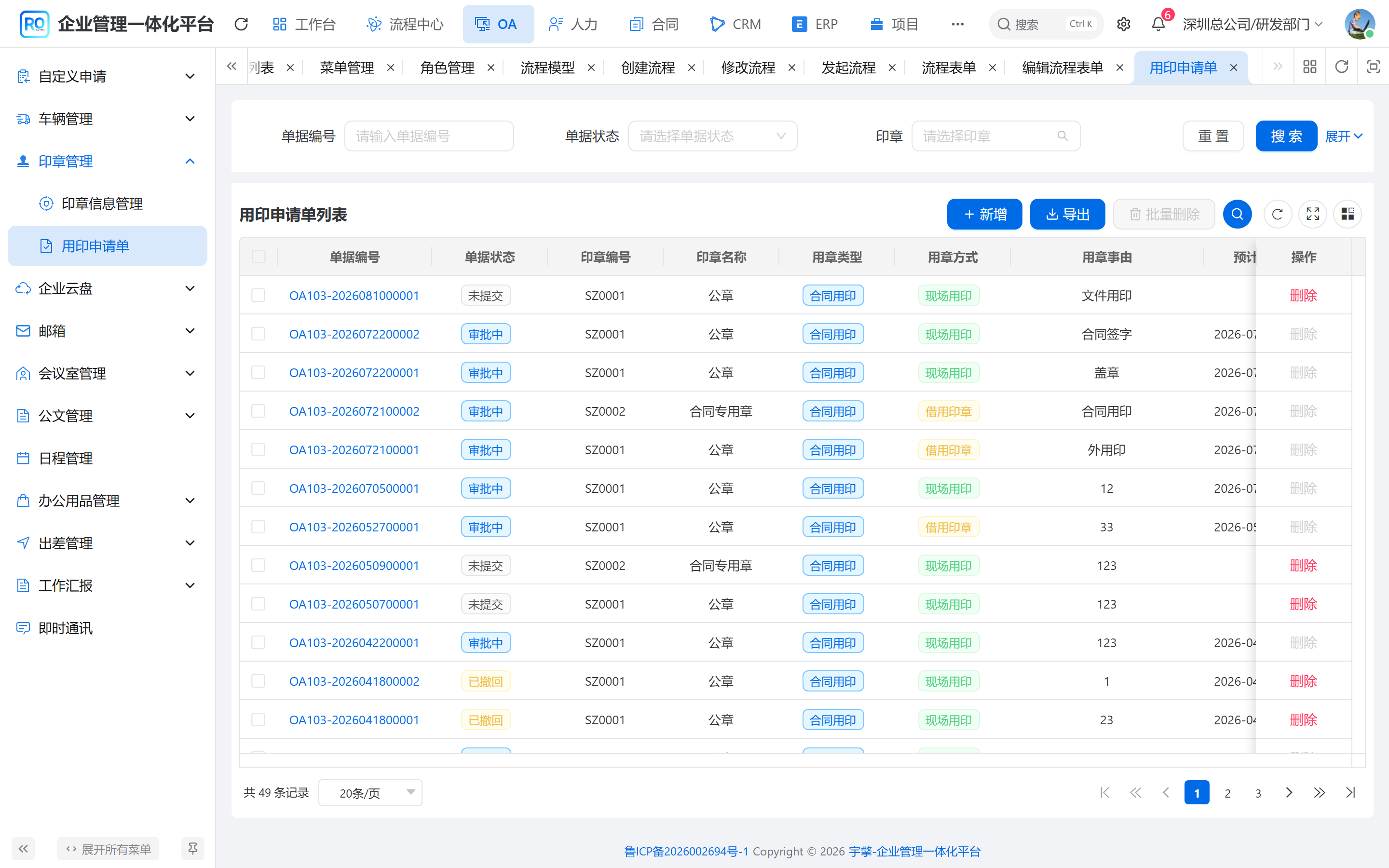Image resolution: width=1389 pixels, height=868 pixels.
Task: Check row OA103-2026081000001 checkbox
Action: pyautogui.click(x=259, y=295)
